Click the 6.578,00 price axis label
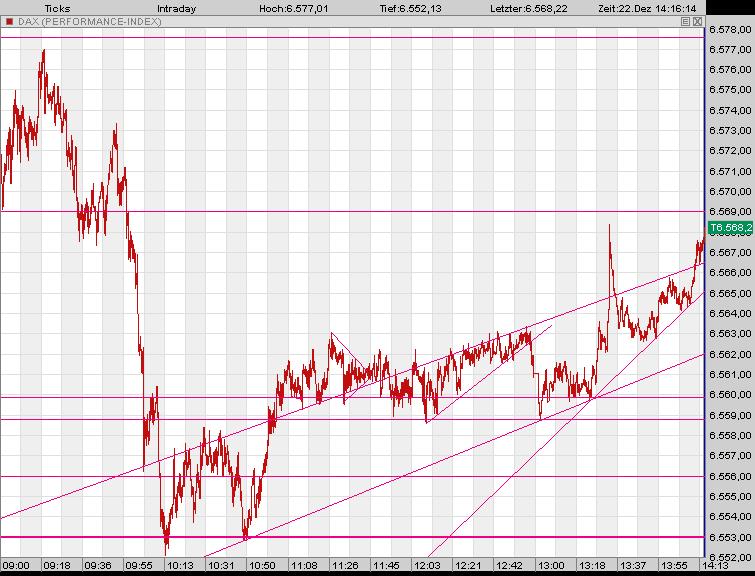This screenshot has height=576, width=755. pyautogui.click(x=731, y=30)
